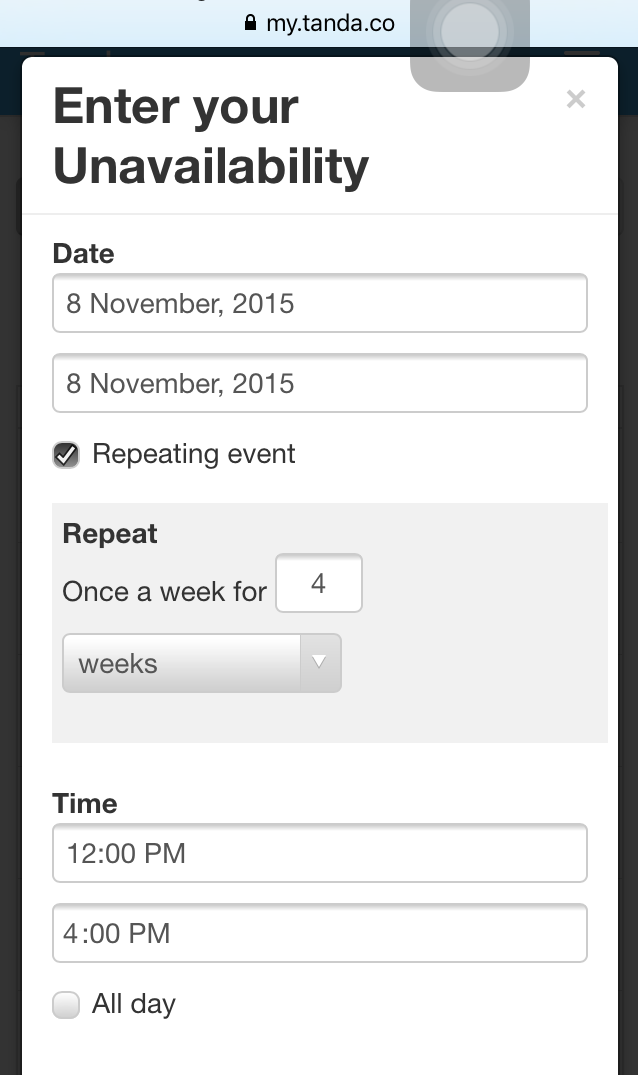Viewport: 638px width, 1075px height.
Task: Tap the Date section label
Action: point(84,254)
